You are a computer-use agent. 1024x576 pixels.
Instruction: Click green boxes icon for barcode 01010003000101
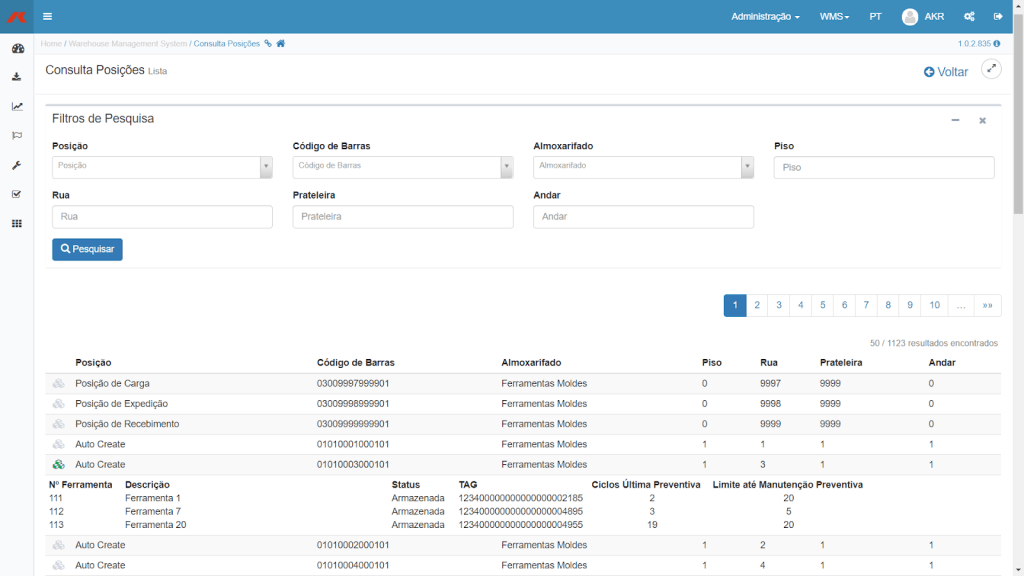tap(59, 464)
